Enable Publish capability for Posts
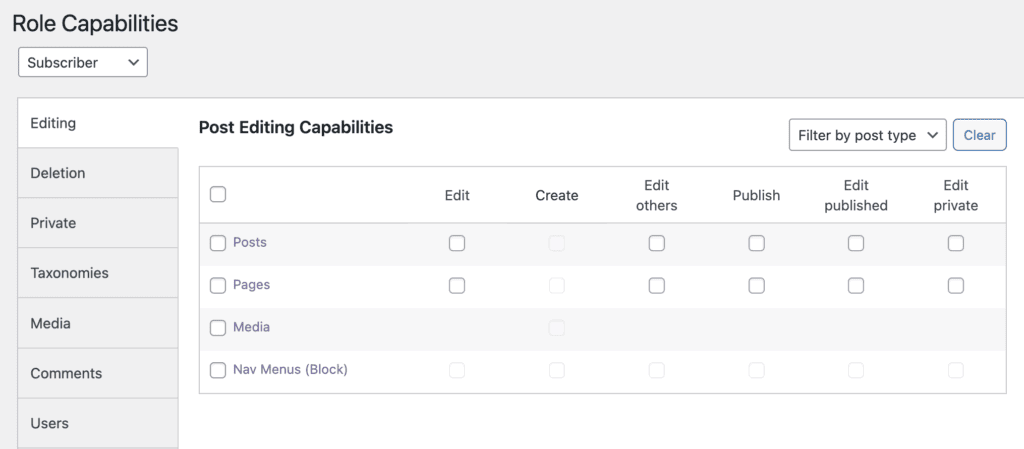Image resolution: width=1024 pixels, height=449 pixels. pyautogui.click(x=757, y=243)
